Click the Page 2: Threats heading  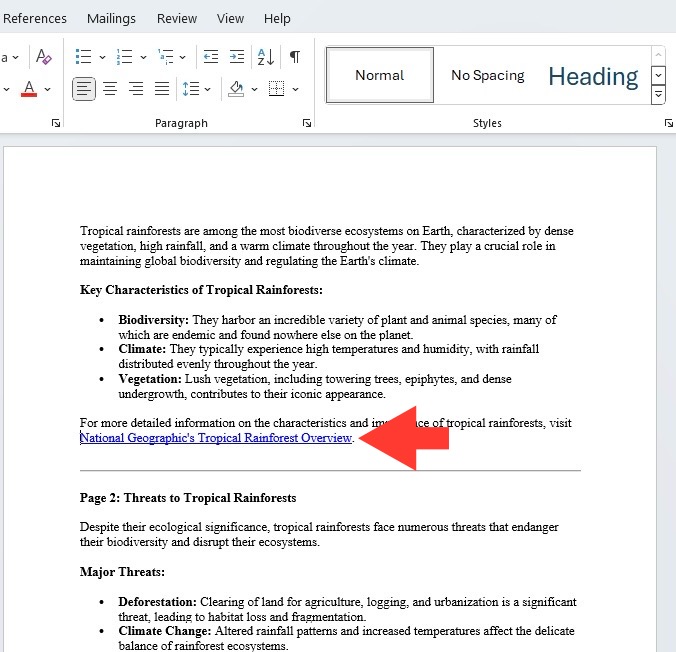188,498
